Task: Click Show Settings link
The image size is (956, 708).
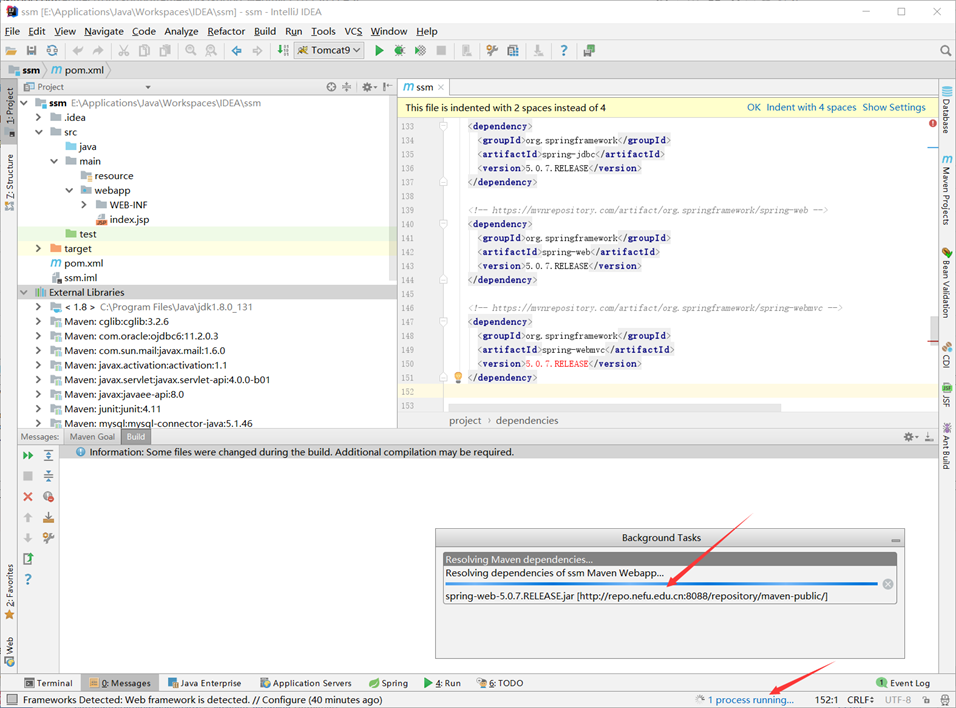Action: click(894, 107)
